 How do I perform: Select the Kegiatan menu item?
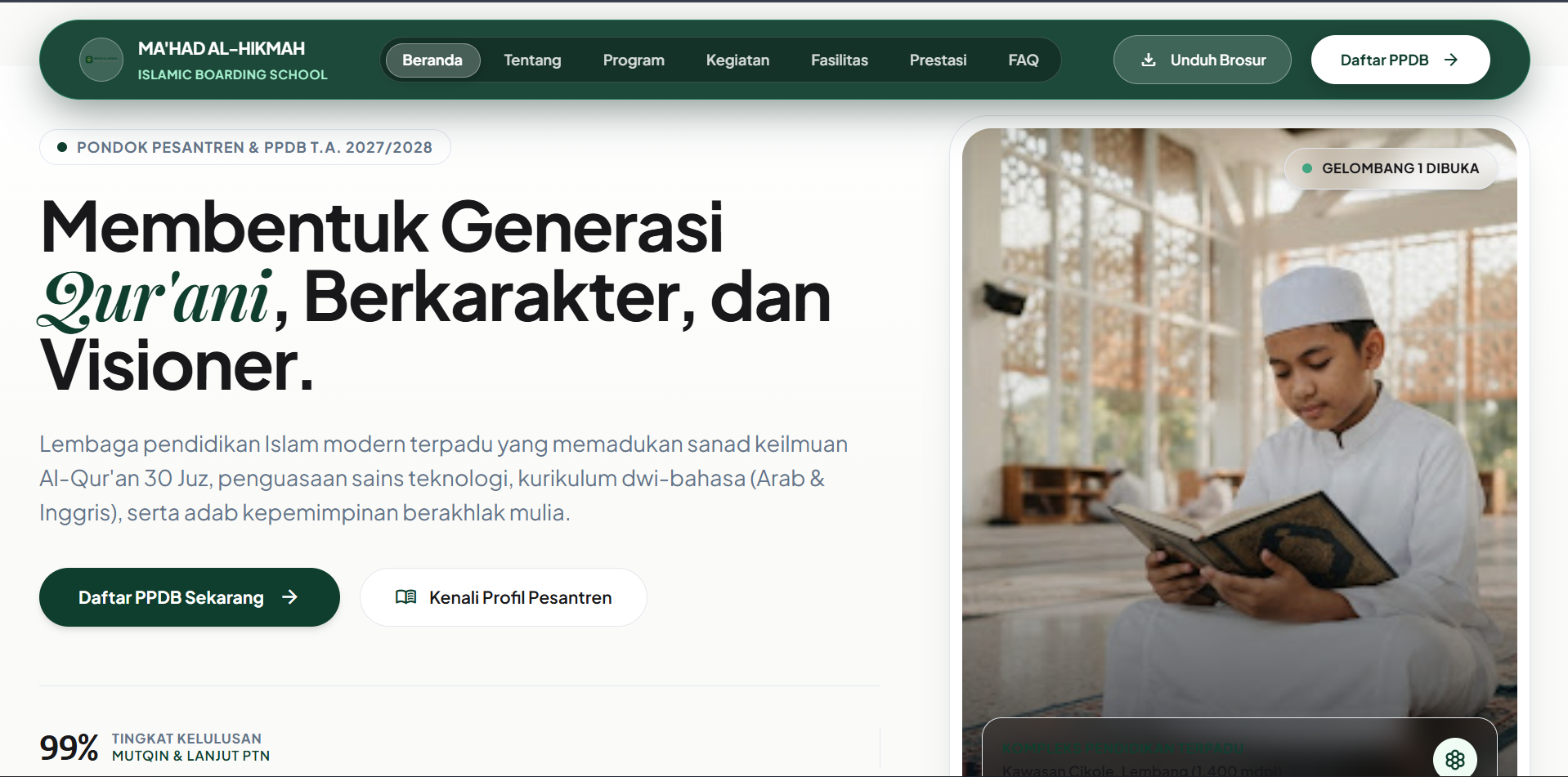point(737,60)
